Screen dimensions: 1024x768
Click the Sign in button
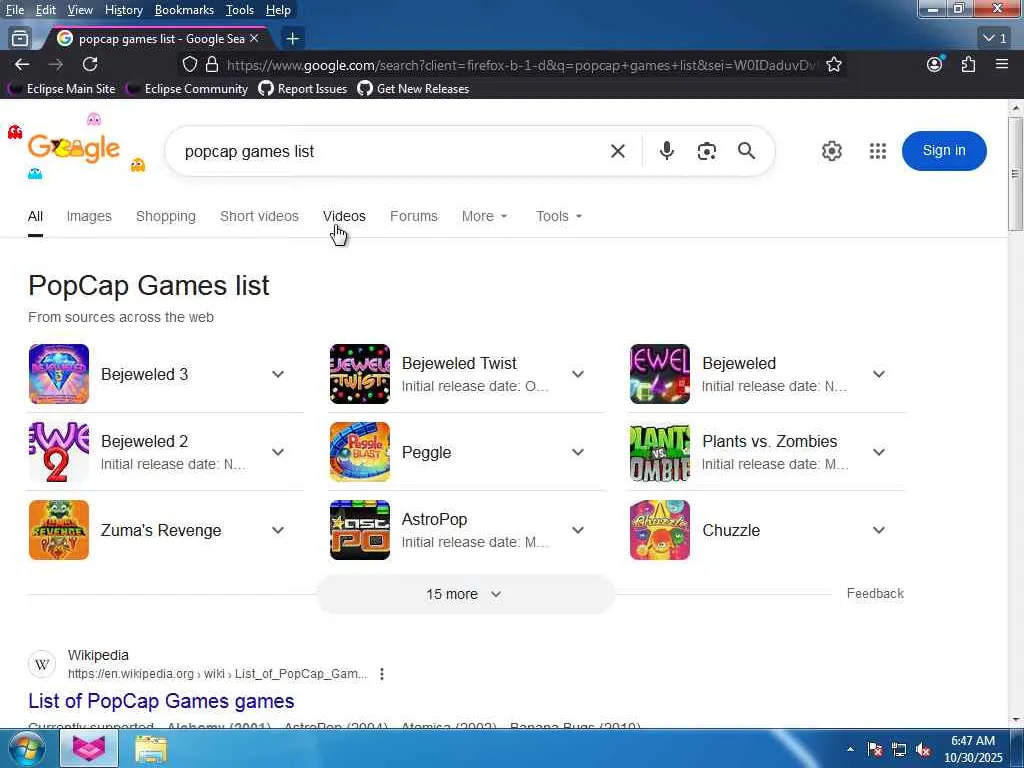944,151
